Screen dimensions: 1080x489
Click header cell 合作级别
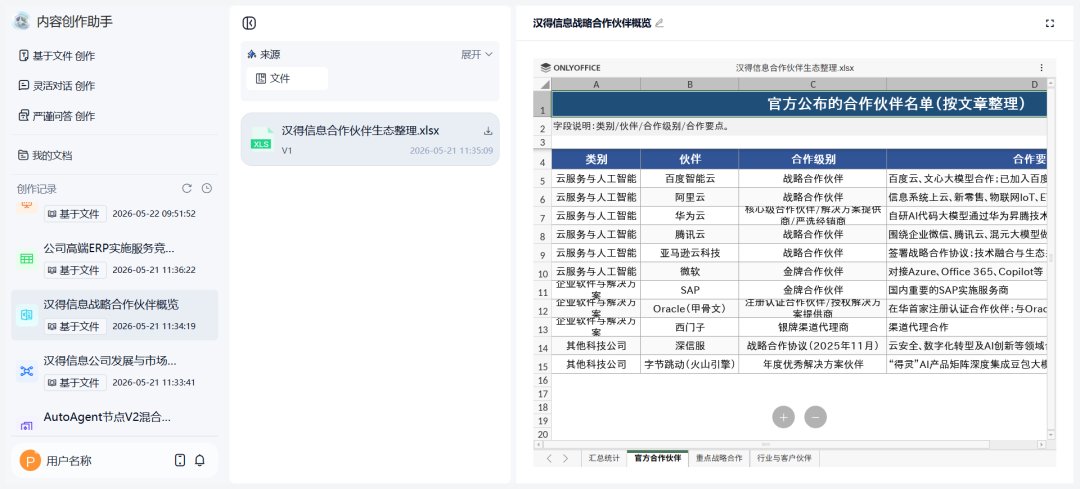813,159
